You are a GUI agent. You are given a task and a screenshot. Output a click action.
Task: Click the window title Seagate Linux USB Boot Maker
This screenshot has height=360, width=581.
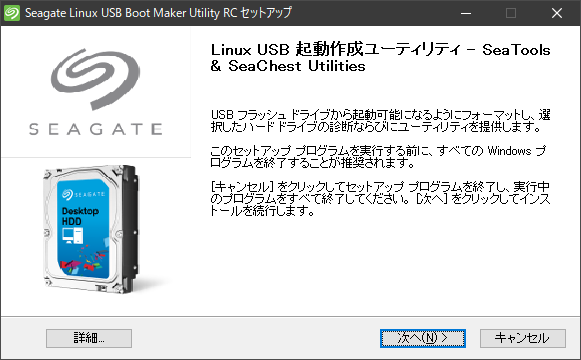[x=158, y=13]
